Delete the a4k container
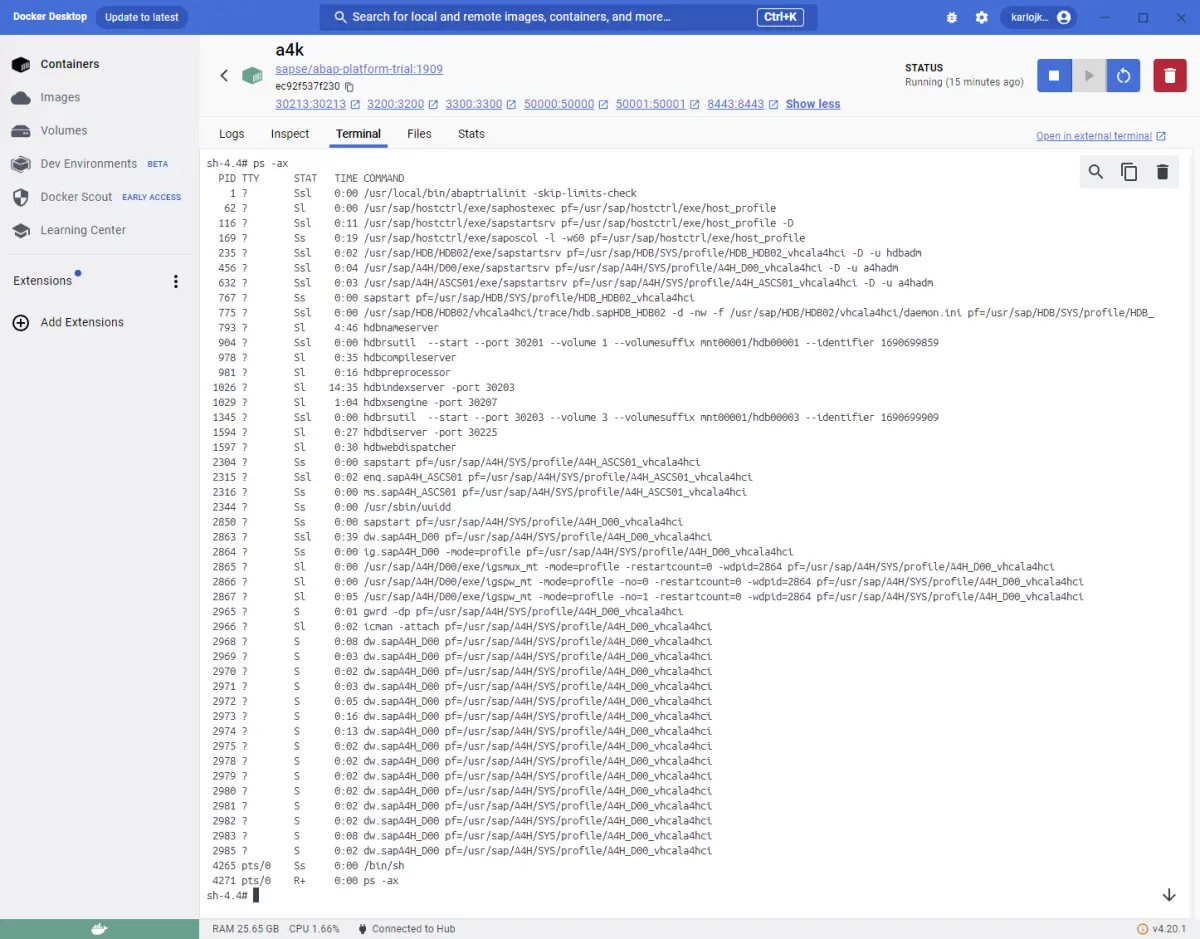The width and height of the screenshot is (1200, 939). (1170, 75)
